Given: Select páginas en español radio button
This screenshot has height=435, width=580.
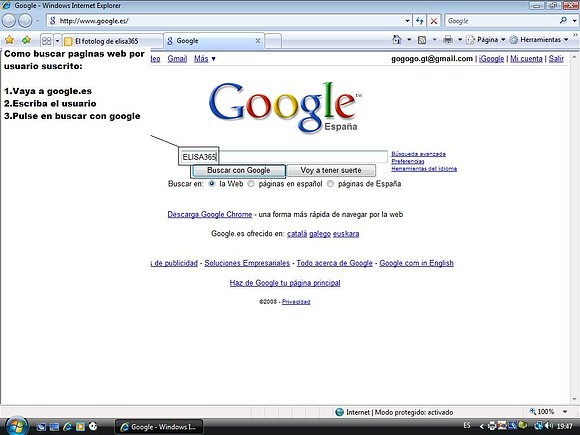Looking at the screenshot, I should pyautogui.click(x=251, y=183).
